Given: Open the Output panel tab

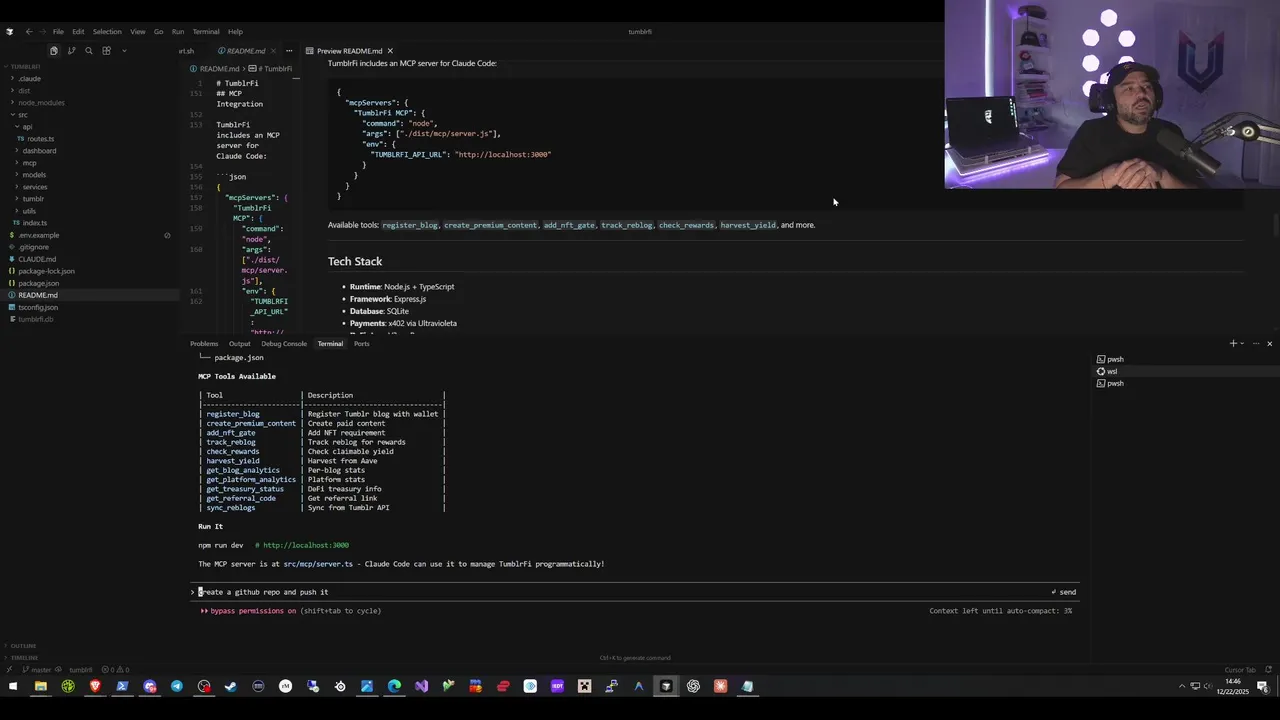Looking at the screenshot, I should pos(239,344).
